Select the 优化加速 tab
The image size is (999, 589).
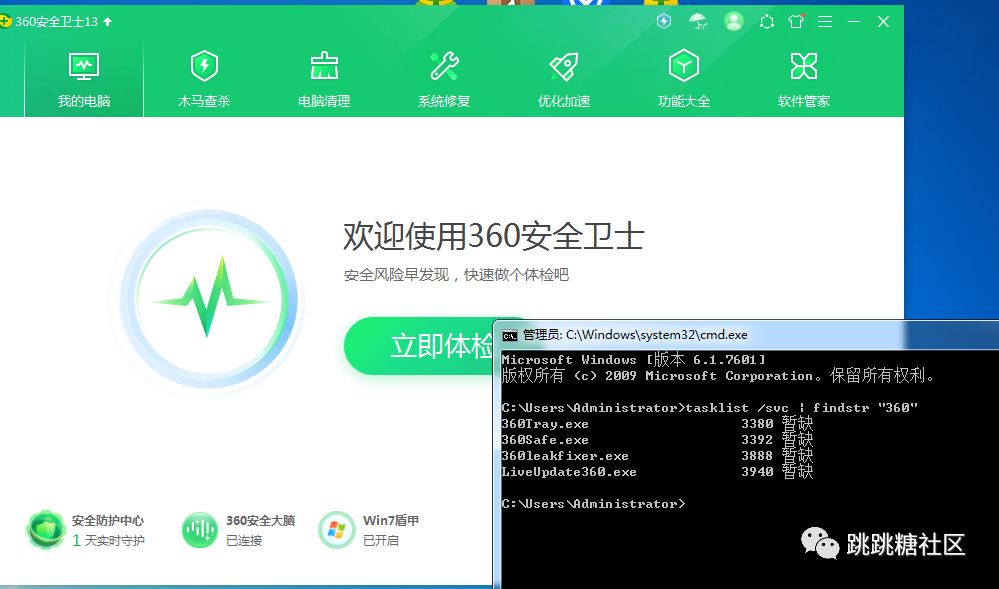click(x=564, y=80)
